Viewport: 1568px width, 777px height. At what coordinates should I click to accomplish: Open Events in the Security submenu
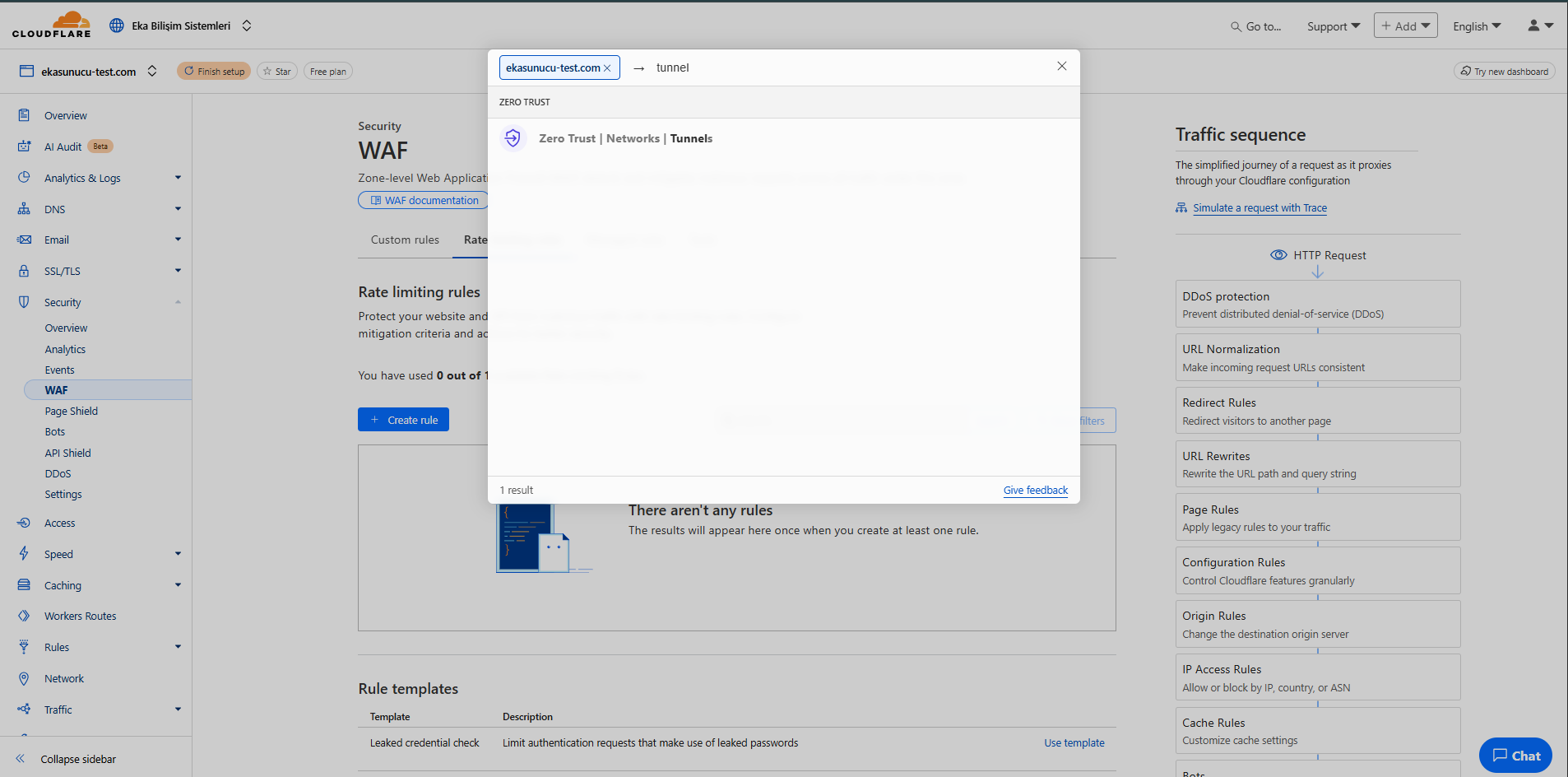pyautogui.click(x=59, y=370)
